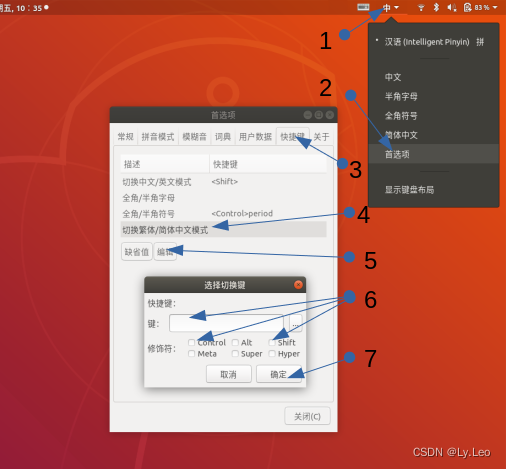Enable the Hyper modifier checkbox
The width and height of the screenshot is (506, 469).
coord(272,354)
